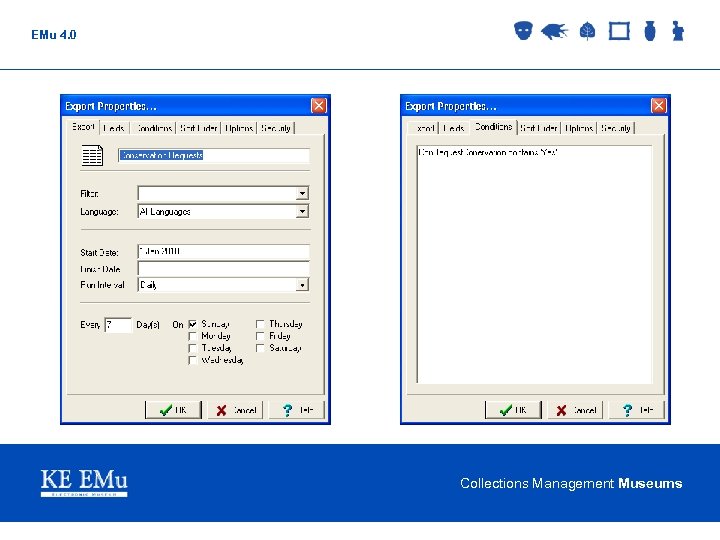The image size is (720, 540).
Task: Enable the Sunday checkbox
Action: tap(193, 324)
